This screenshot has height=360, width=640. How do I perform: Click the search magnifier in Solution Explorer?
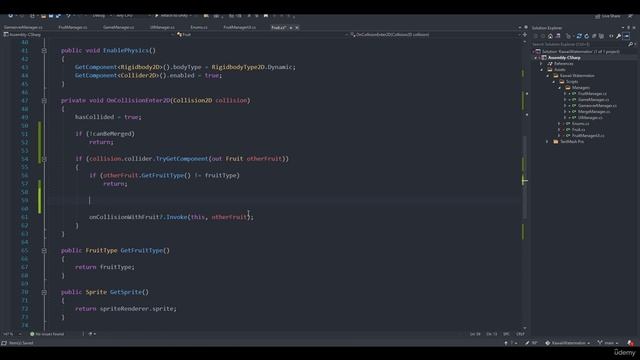[631, 44]
